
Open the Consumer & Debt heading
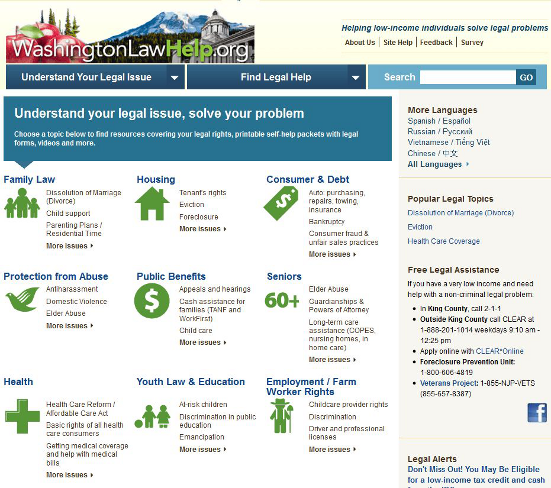point(307,180)
